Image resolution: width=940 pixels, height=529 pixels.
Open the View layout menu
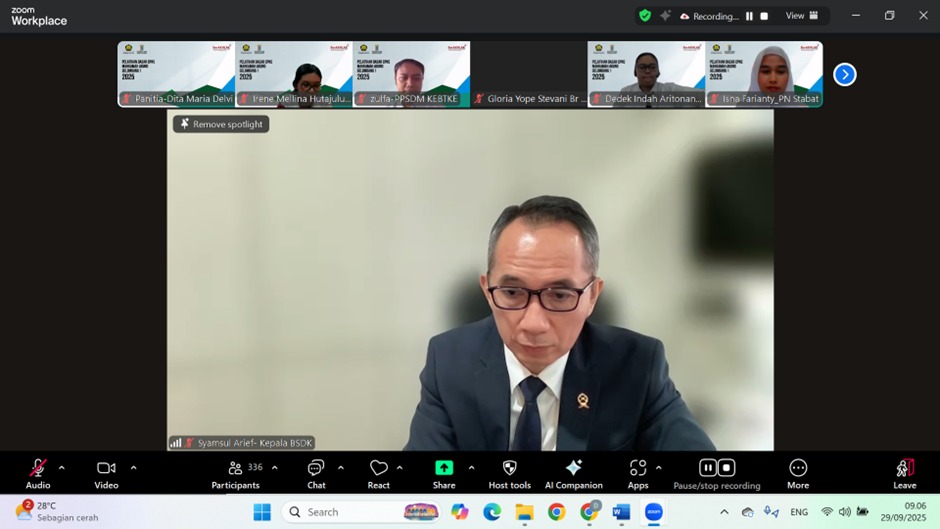802,16
